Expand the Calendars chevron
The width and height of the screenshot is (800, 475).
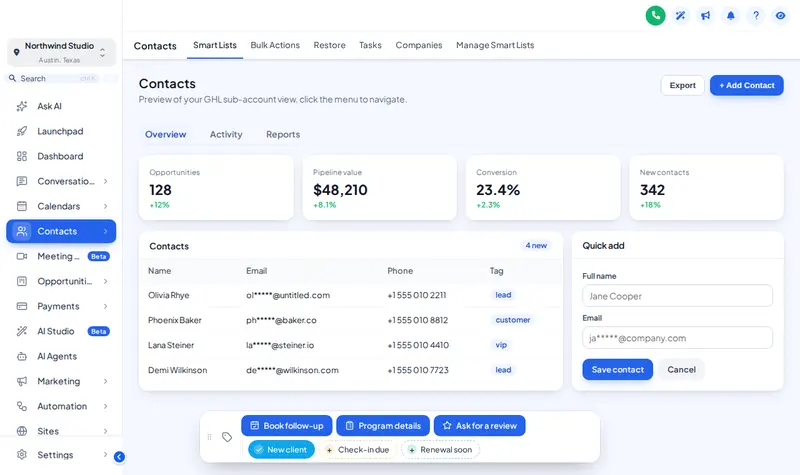(x=105, y=206)
